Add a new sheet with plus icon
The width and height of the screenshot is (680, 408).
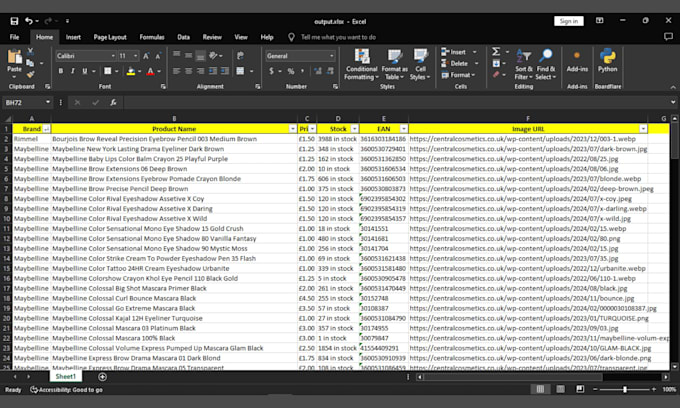pos(102,377)
